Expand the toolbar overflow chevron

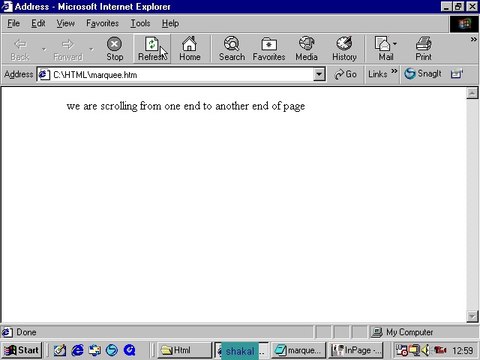(x=473, y=39)
